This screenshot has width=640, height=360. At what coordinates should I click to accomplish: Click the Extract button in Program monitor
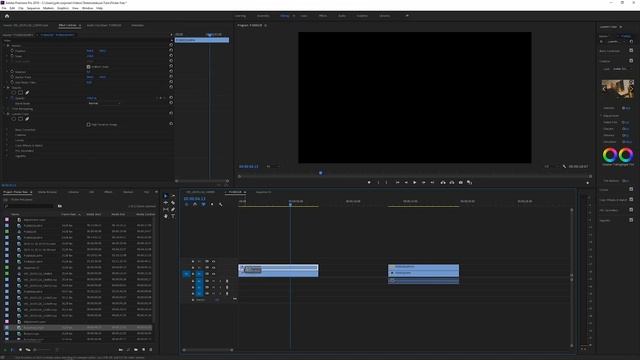click(452, 182)
